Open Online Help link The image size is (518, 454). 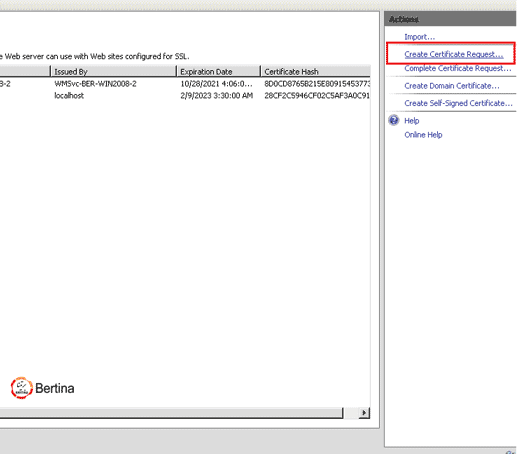pos(423,135)
